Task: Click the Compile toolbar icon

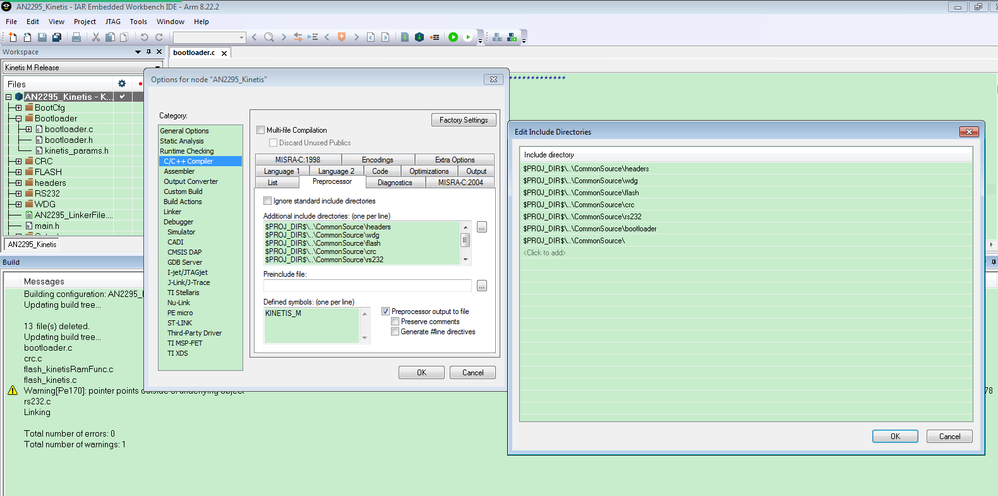Action: point(405,38)
